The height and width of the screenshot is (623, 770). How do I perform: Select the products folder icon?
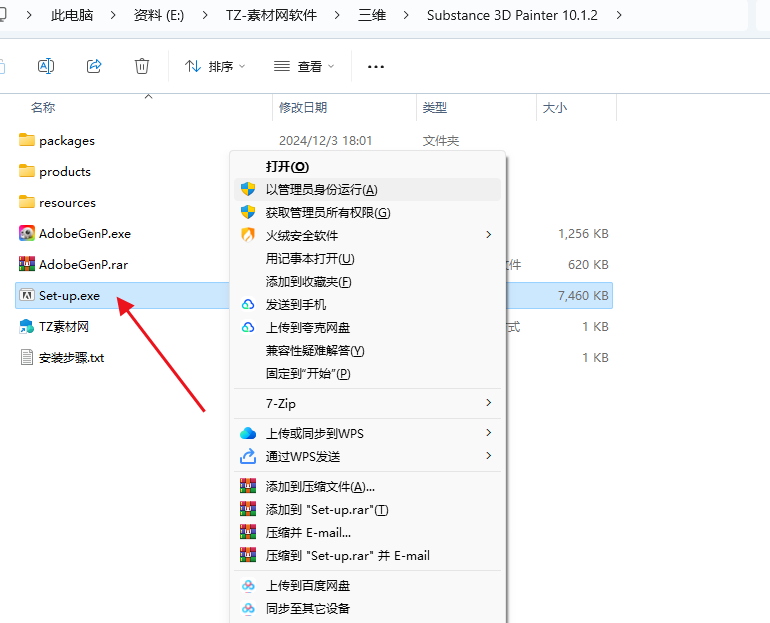tap(27, 171)
